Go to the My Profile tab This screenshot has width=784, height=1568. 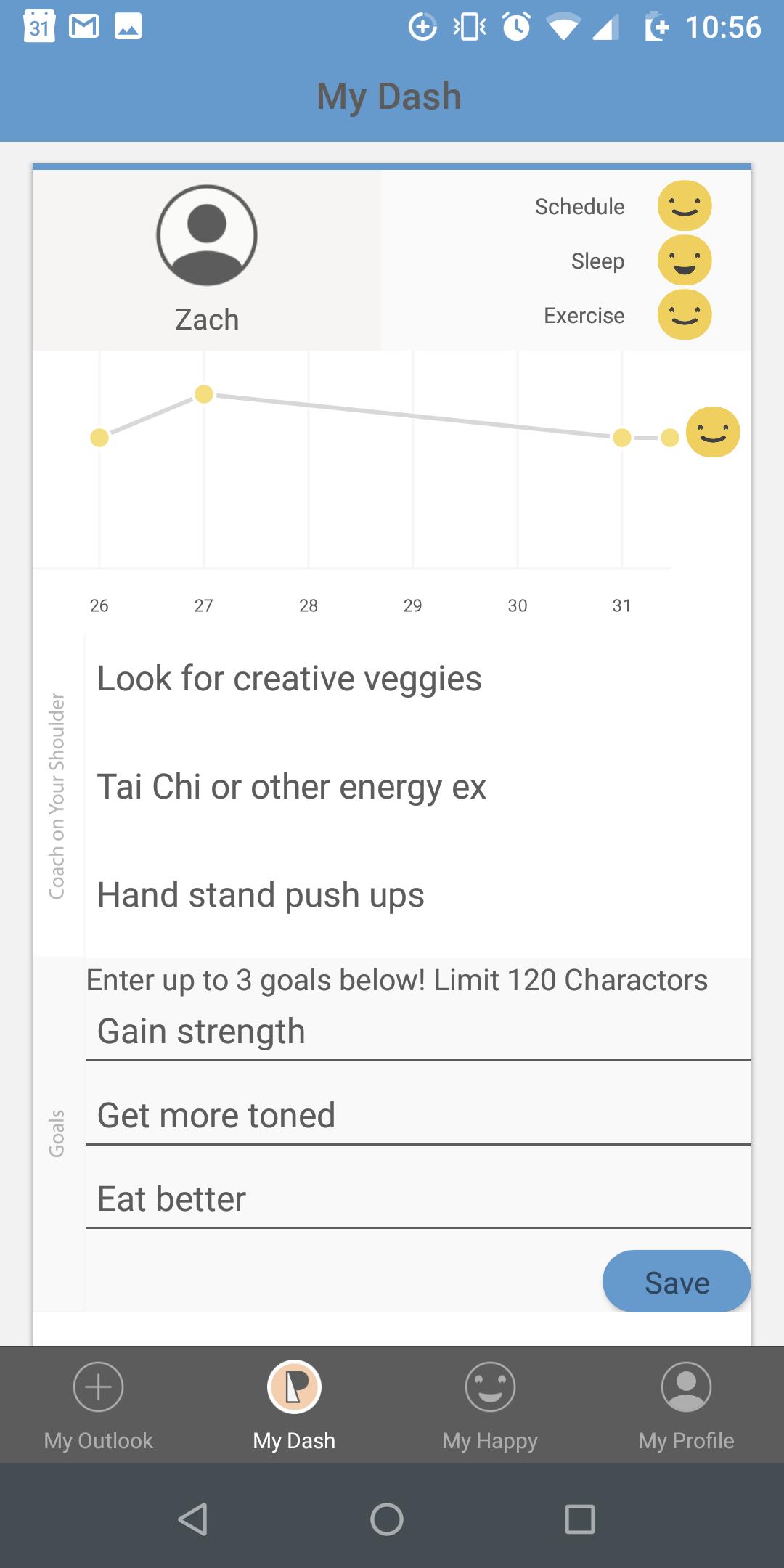pyautogui.click(x=686, y=1405)
